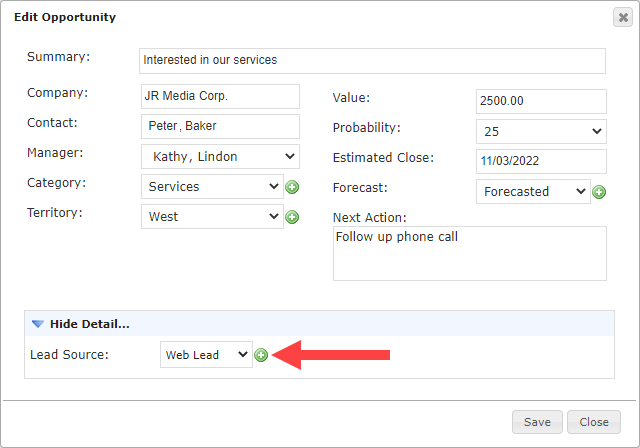Image resolution: width=640 pixels, height=448 pixels.
Task: Collapse the Hide Detail section triangle
Action: (38, 324)
